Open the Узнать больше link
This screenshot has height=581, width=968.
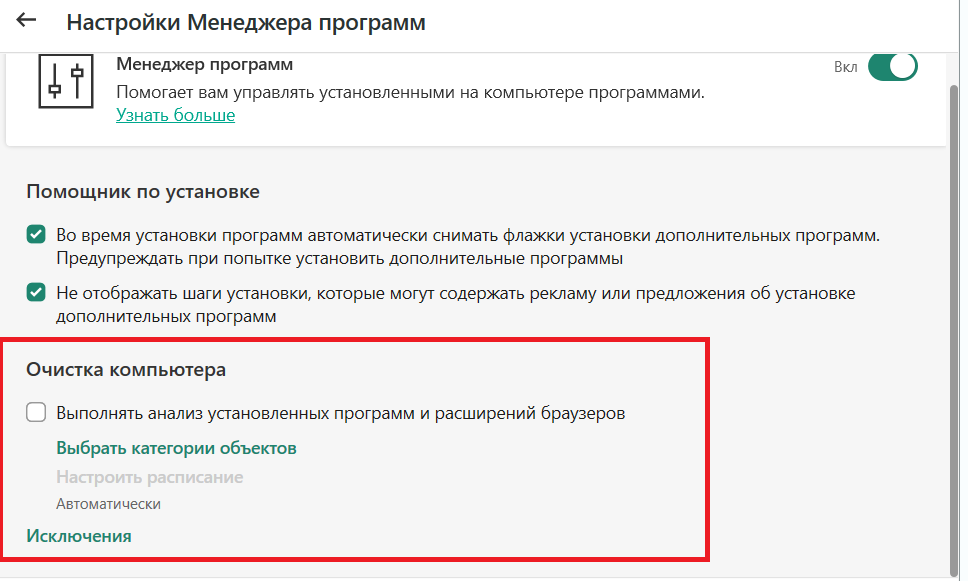click(x=175, y=115)
